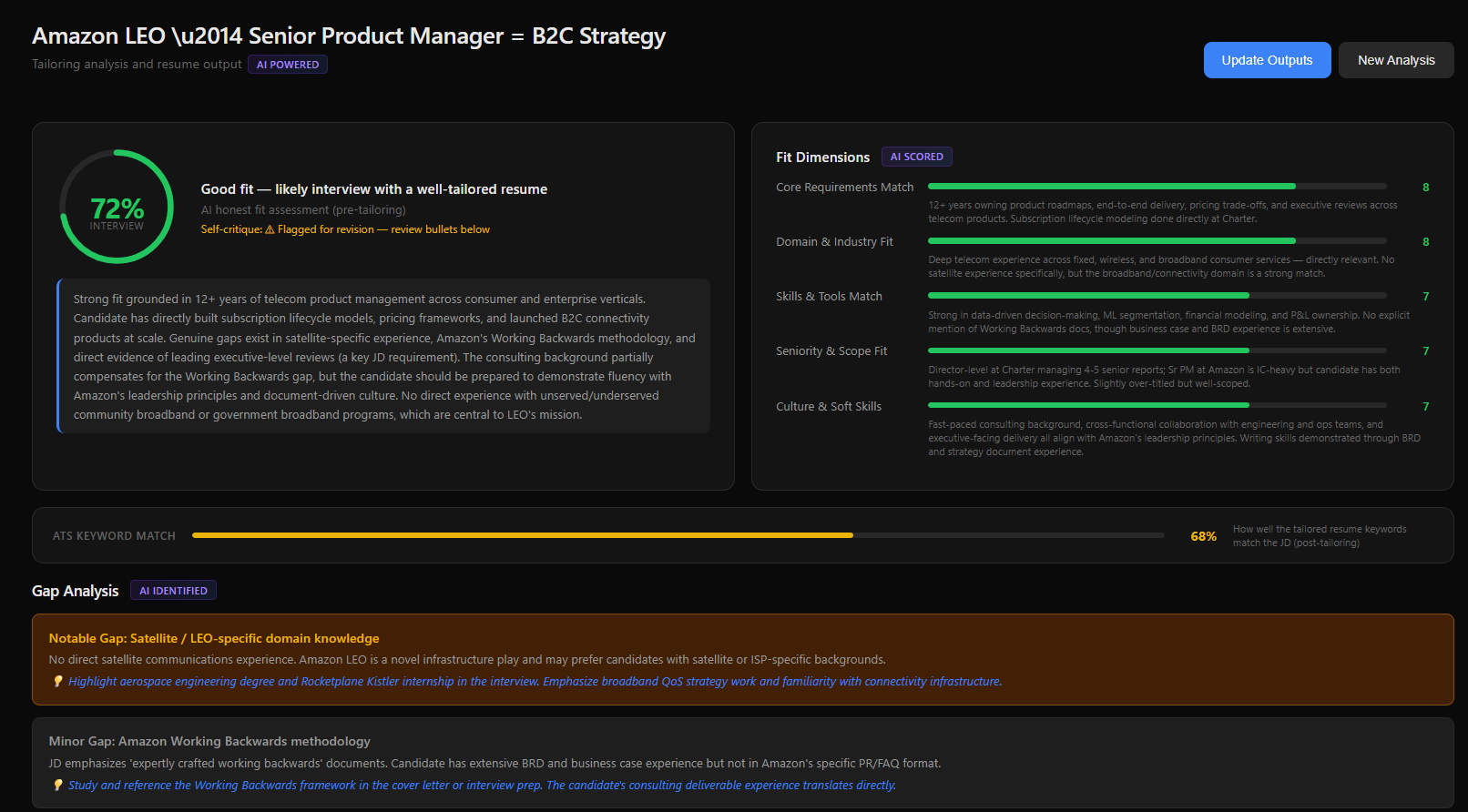Click the ATS Keyword Match progress bar

678,535
